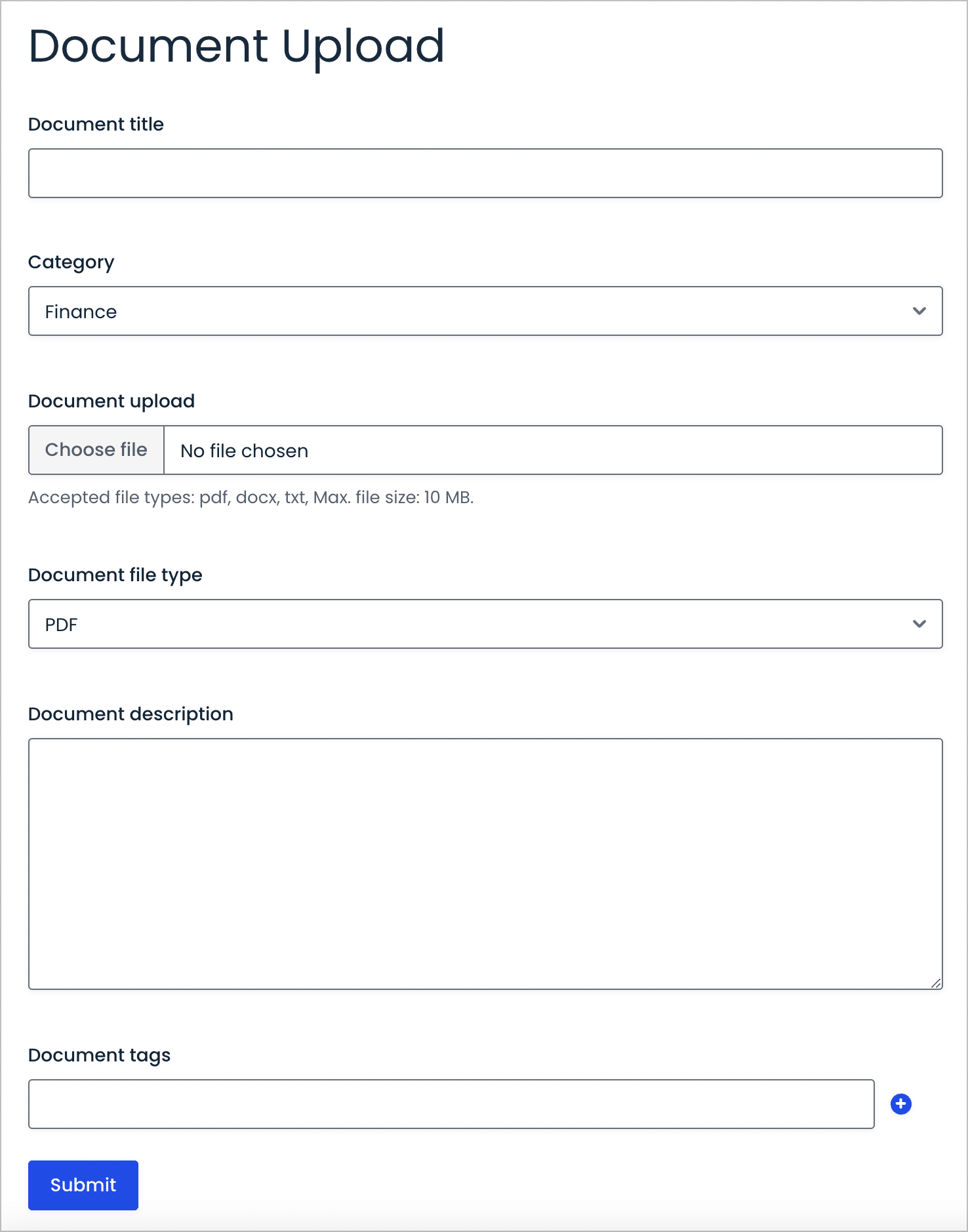Click the Document title label

[96, 124]
